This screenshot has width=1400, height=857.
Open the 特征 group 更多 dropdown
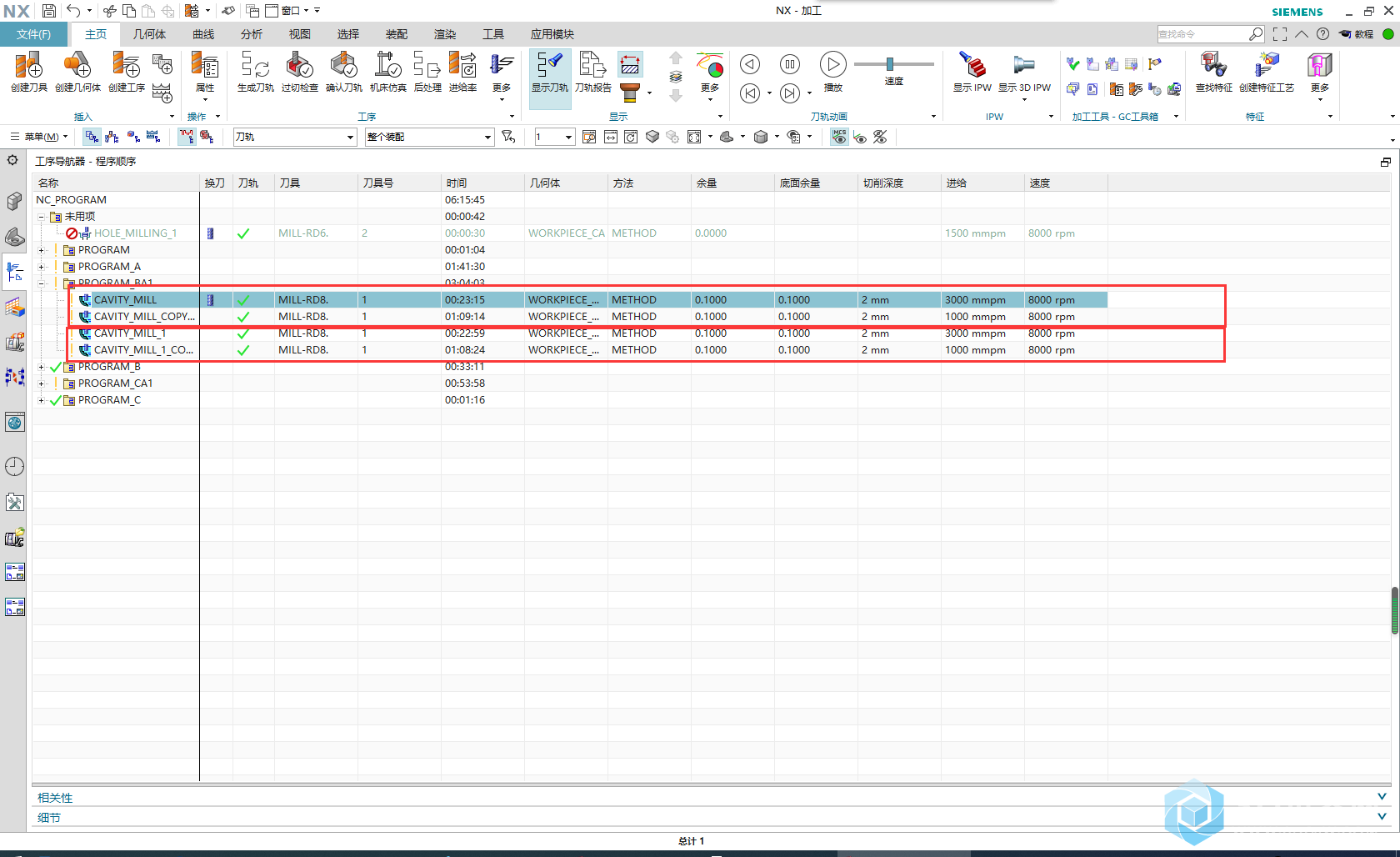pos(1320,76)
